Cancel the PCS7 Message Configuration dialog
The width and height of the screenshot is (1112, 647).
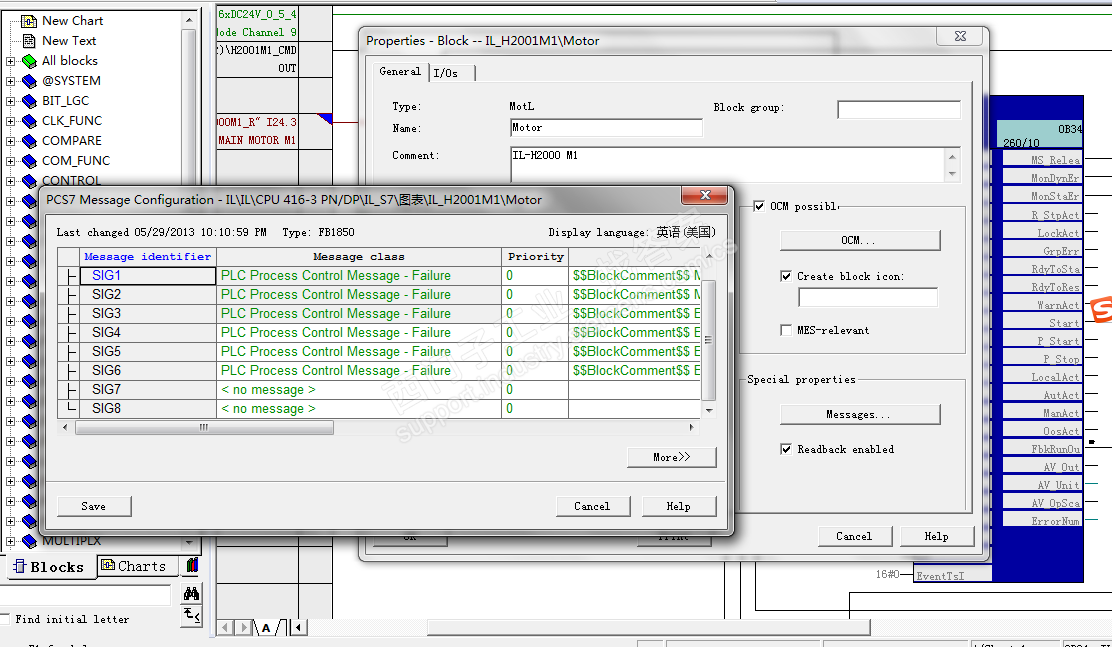tap(592, 506)
